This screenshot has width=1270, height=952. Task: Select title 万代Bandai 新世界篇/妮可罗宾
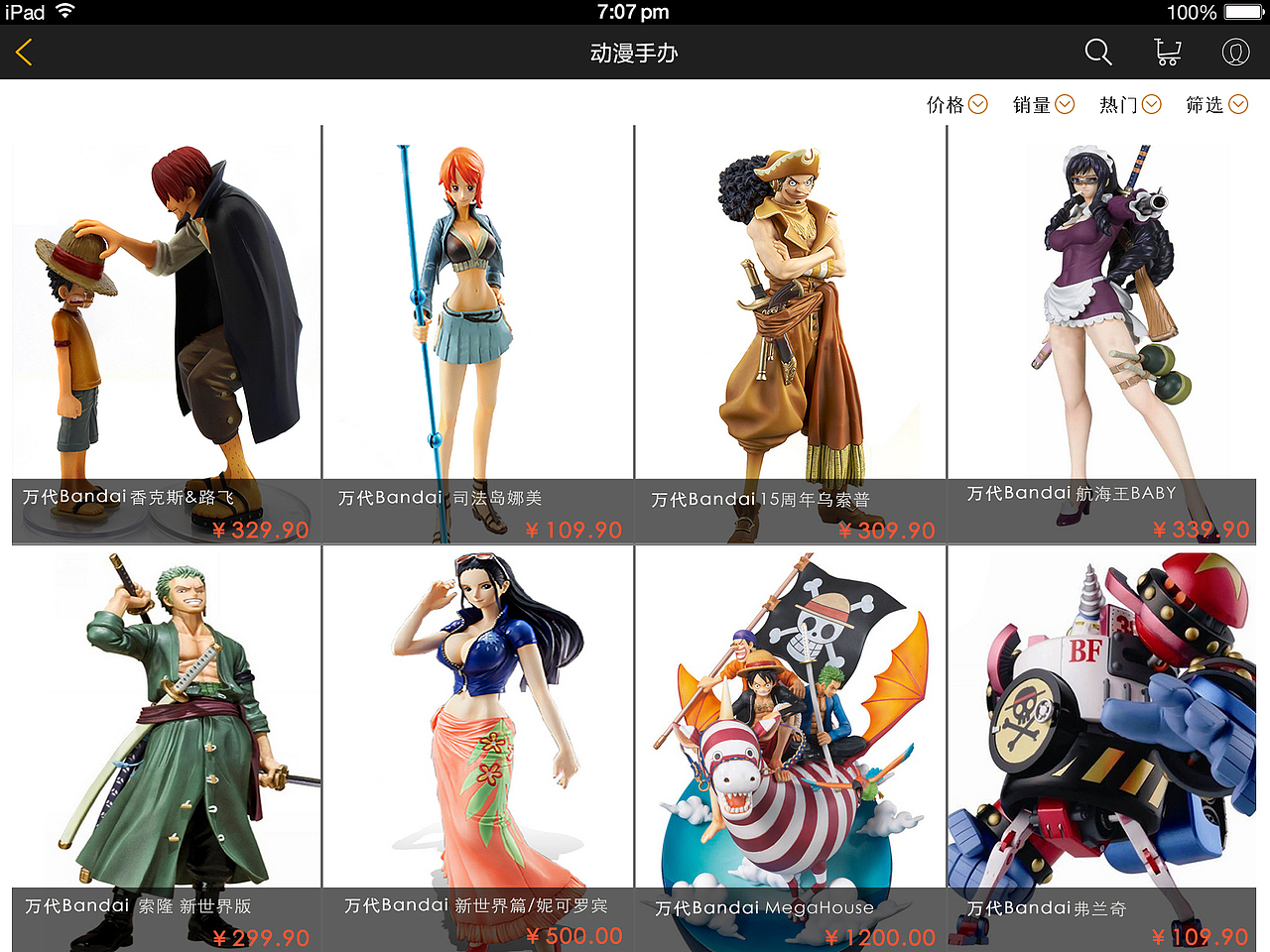[x=476, y=905]
